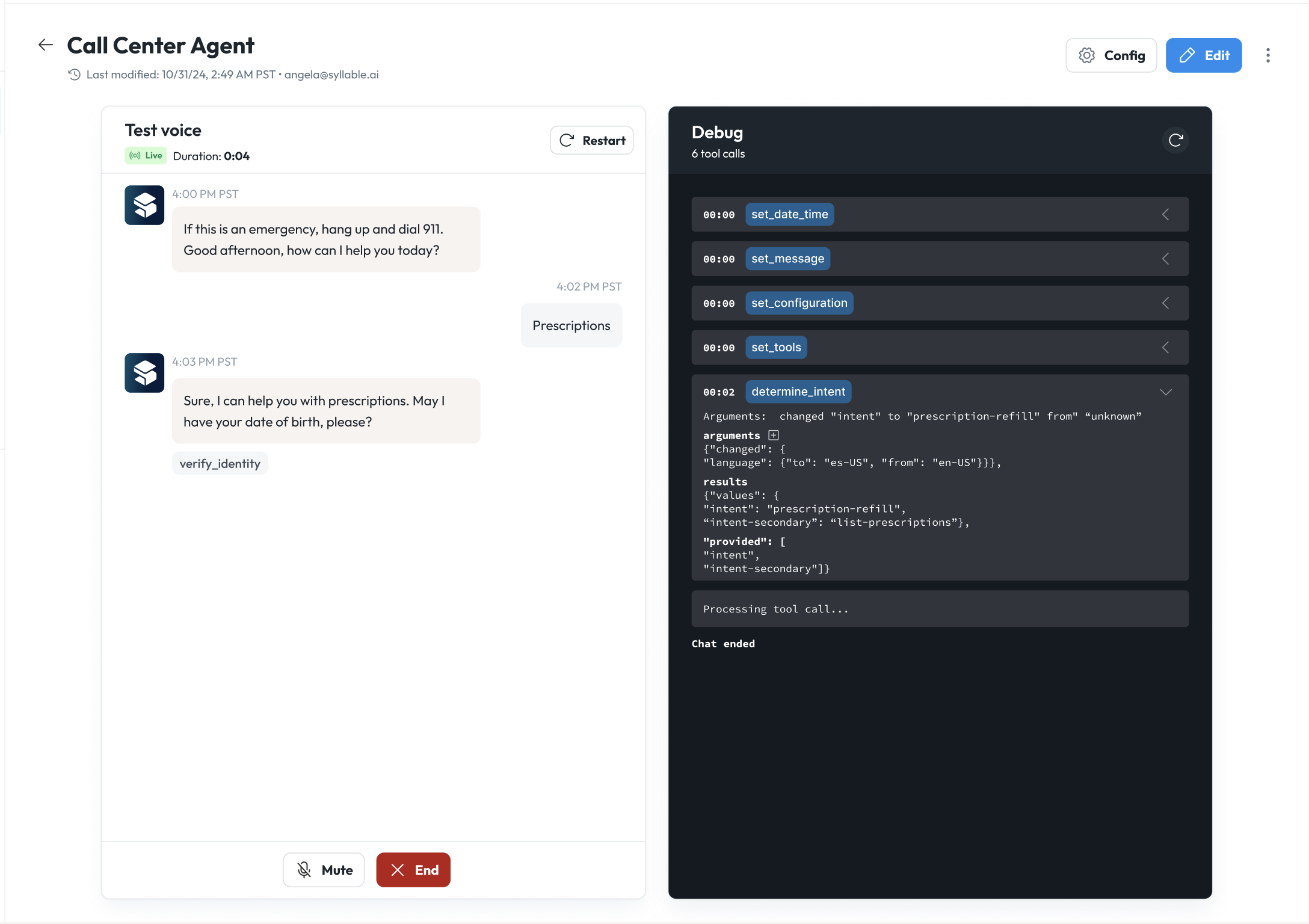This screenshot has width=1309, height=924.
Task: Click the verify_identity tag
Action: (x=220, y=464)
